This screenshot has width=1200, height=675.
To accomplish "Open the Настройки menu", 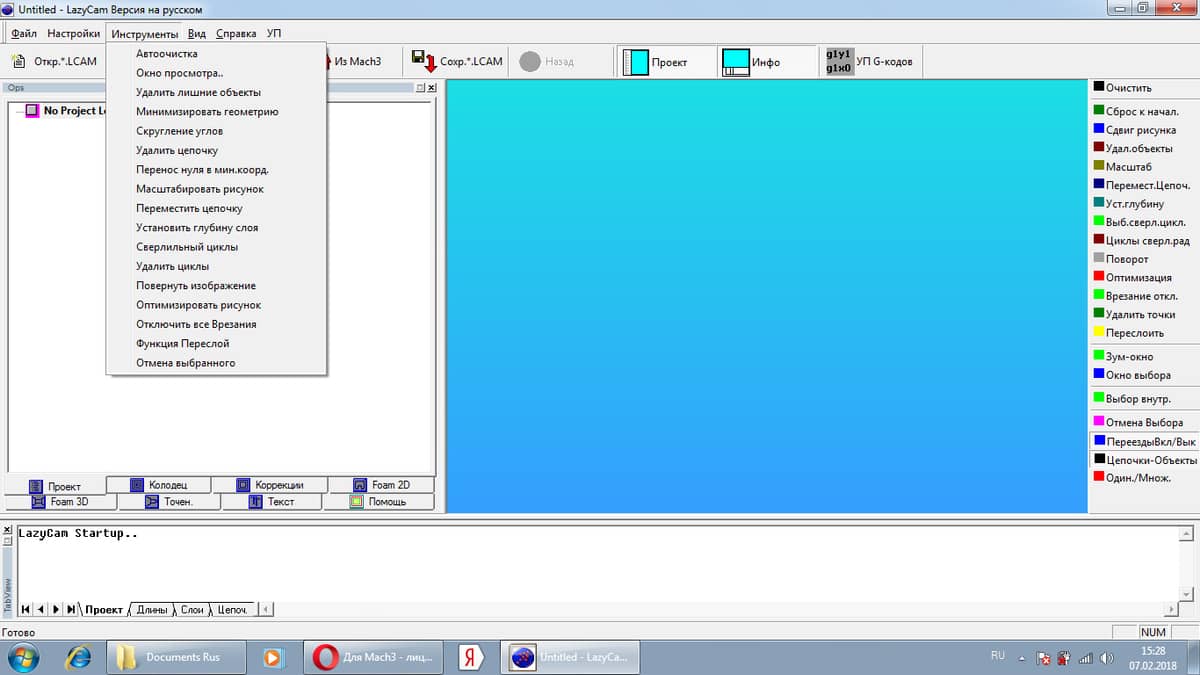I will pos(74,33).
